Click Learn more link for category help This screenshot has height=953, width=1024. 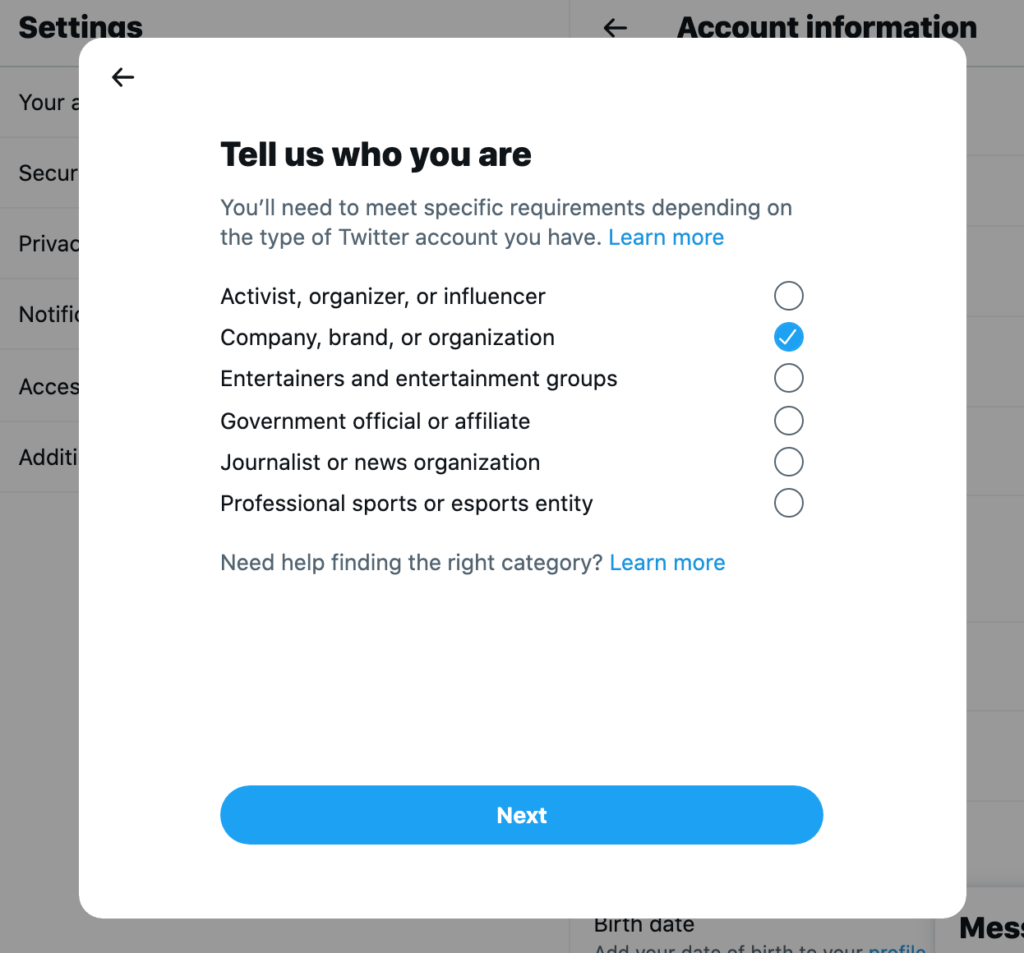tap(667, 563)
